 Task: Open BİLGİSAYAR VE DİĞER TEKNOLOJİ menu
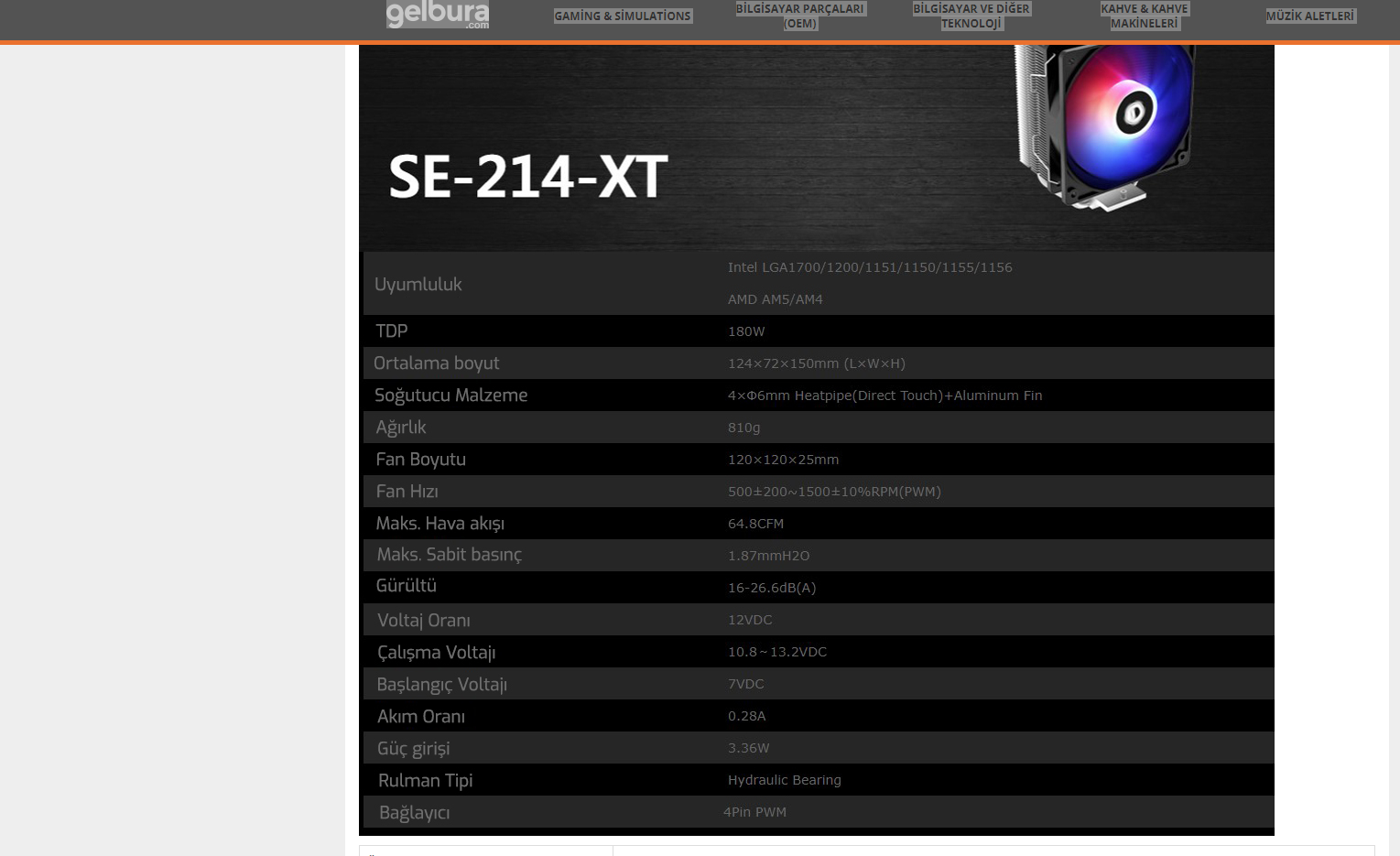coord(971,16)
